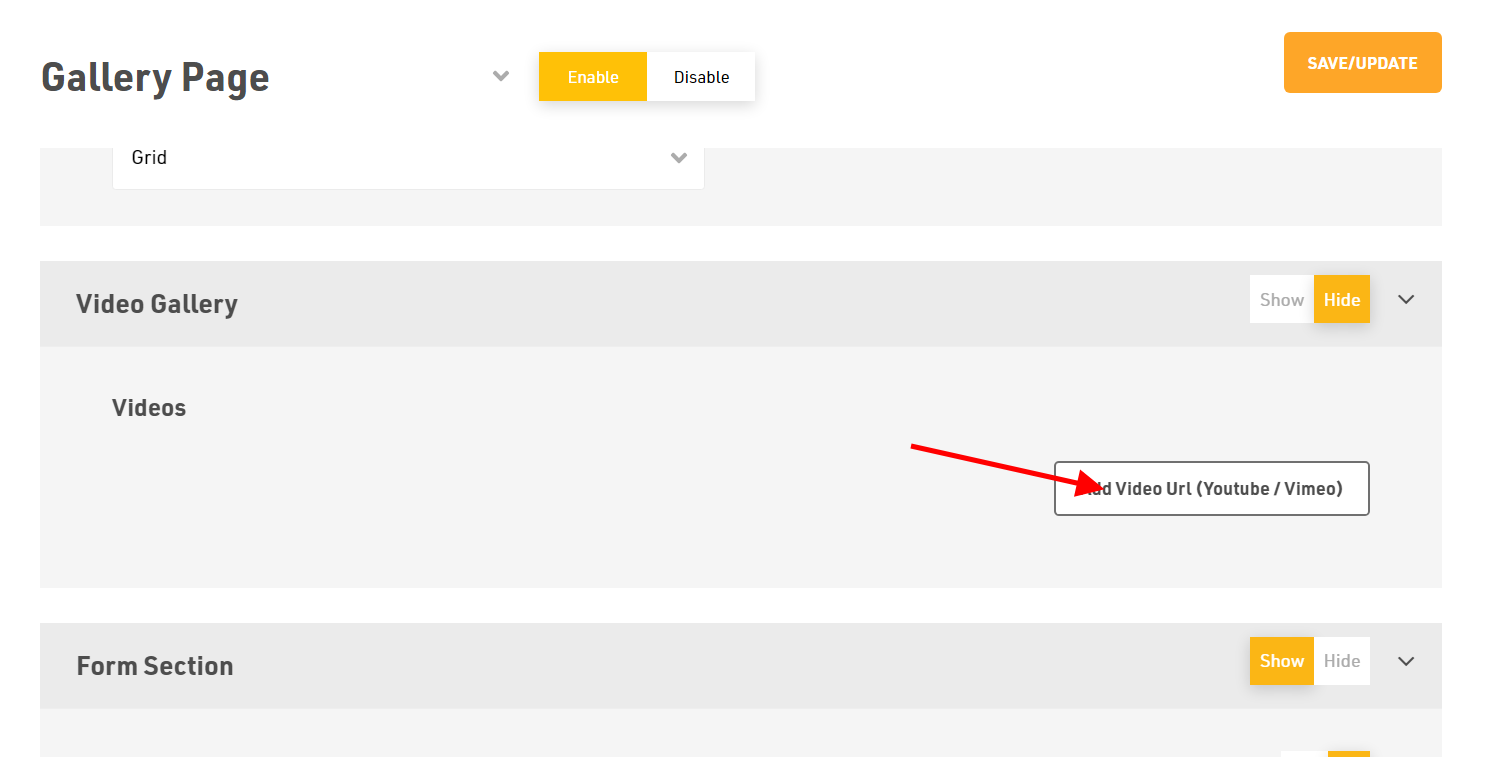This screenshot has height=757, width=1490.
Task: Disable the Gallery Page
Action: pos(701,77)
